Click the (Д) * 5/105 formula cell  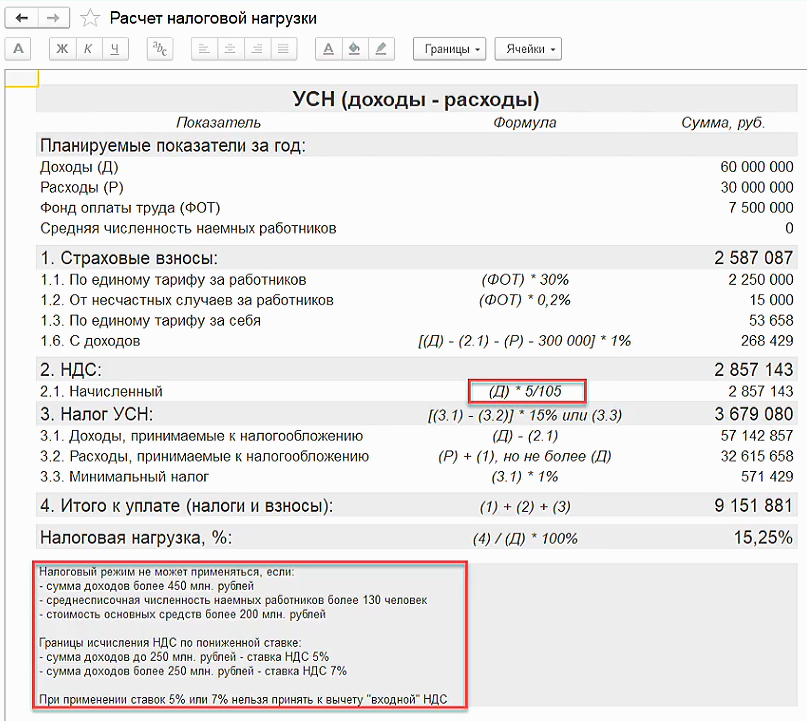pos(526,391)
